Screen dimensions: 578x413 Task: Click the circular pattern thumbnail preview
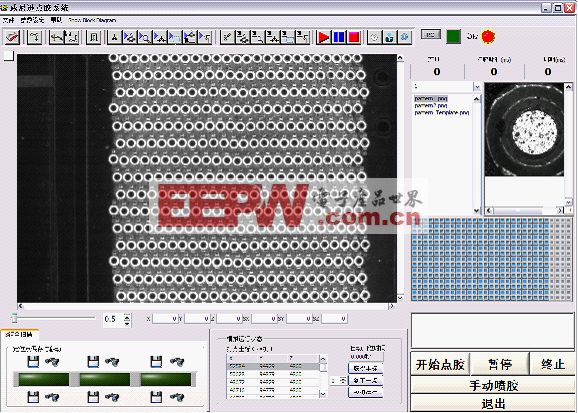pos(524,129)
